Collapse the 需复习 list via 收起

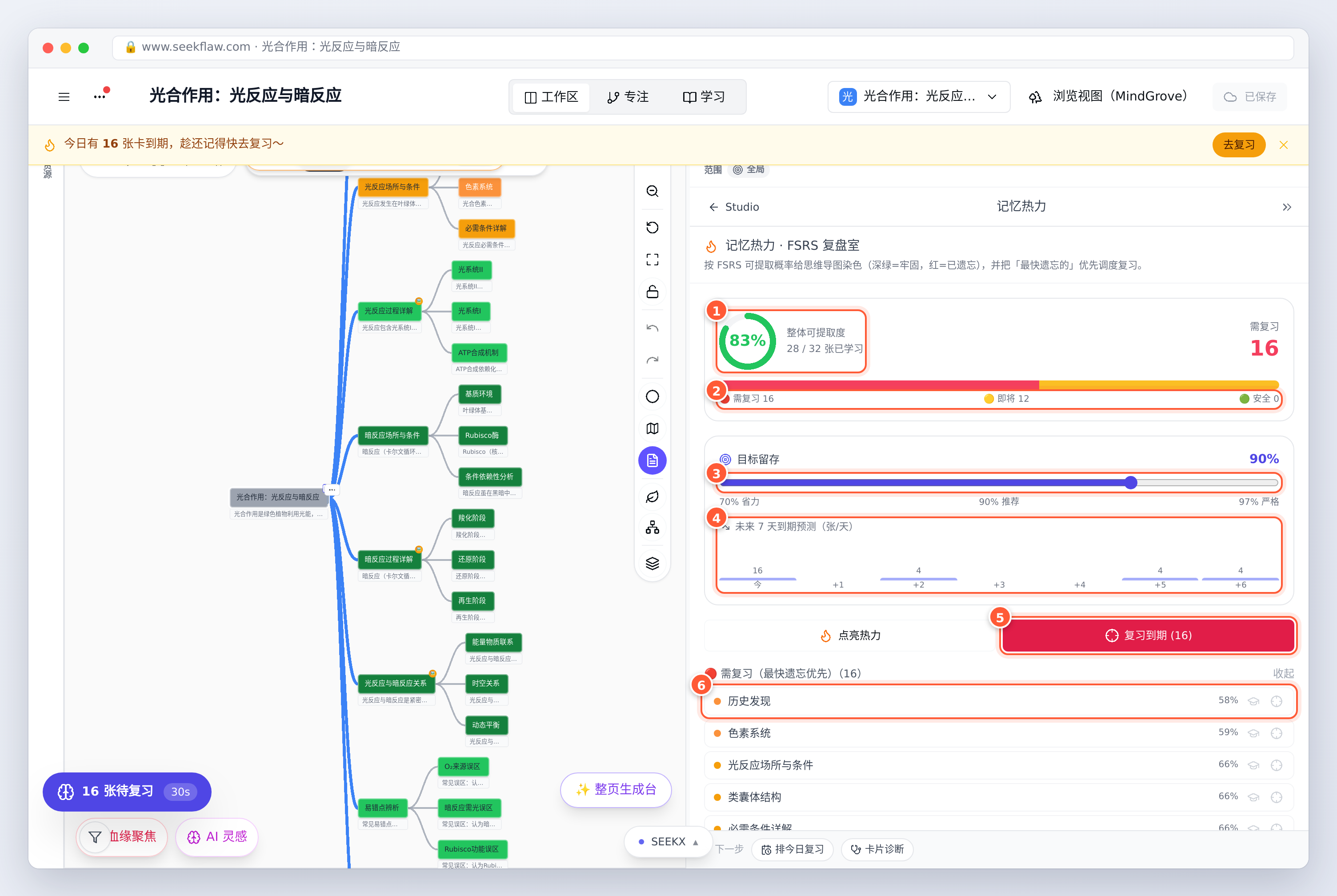pos(1283,673)
